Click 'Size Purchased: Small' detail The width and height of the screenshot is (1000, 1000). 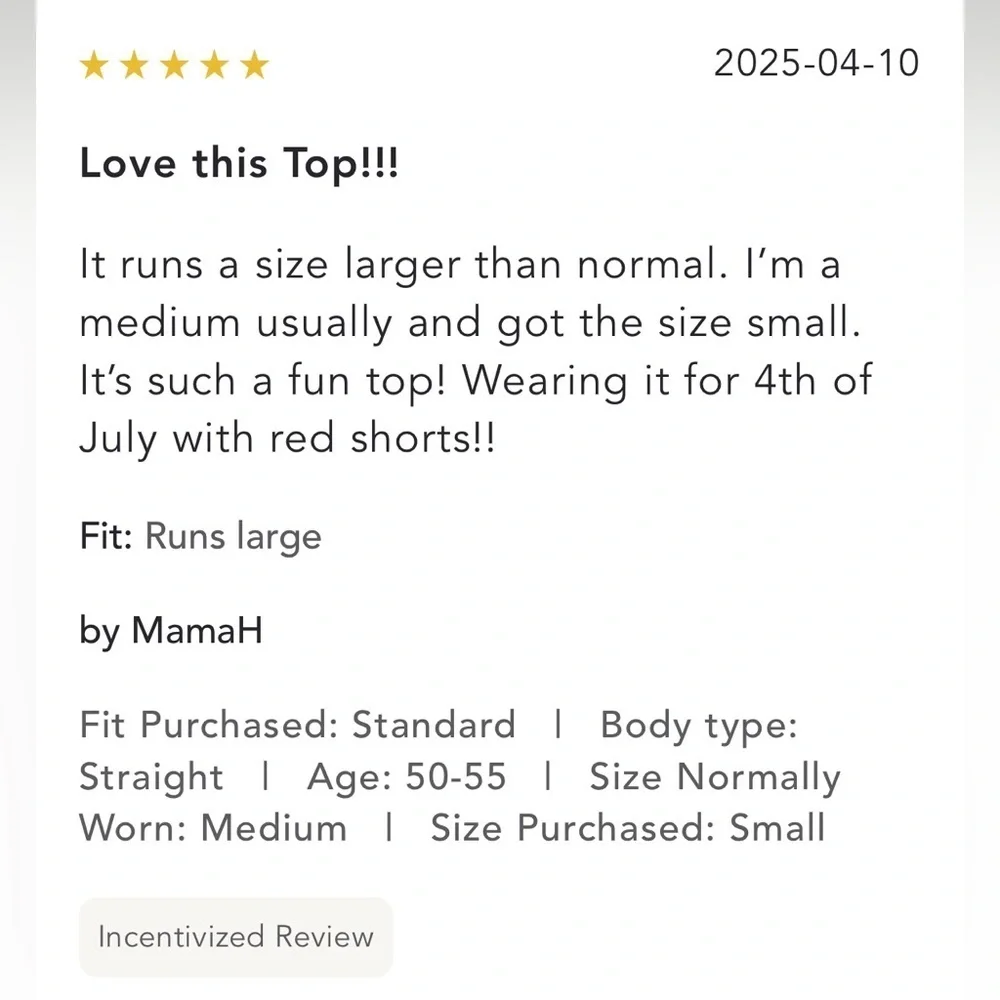click(x=628, y=828)
